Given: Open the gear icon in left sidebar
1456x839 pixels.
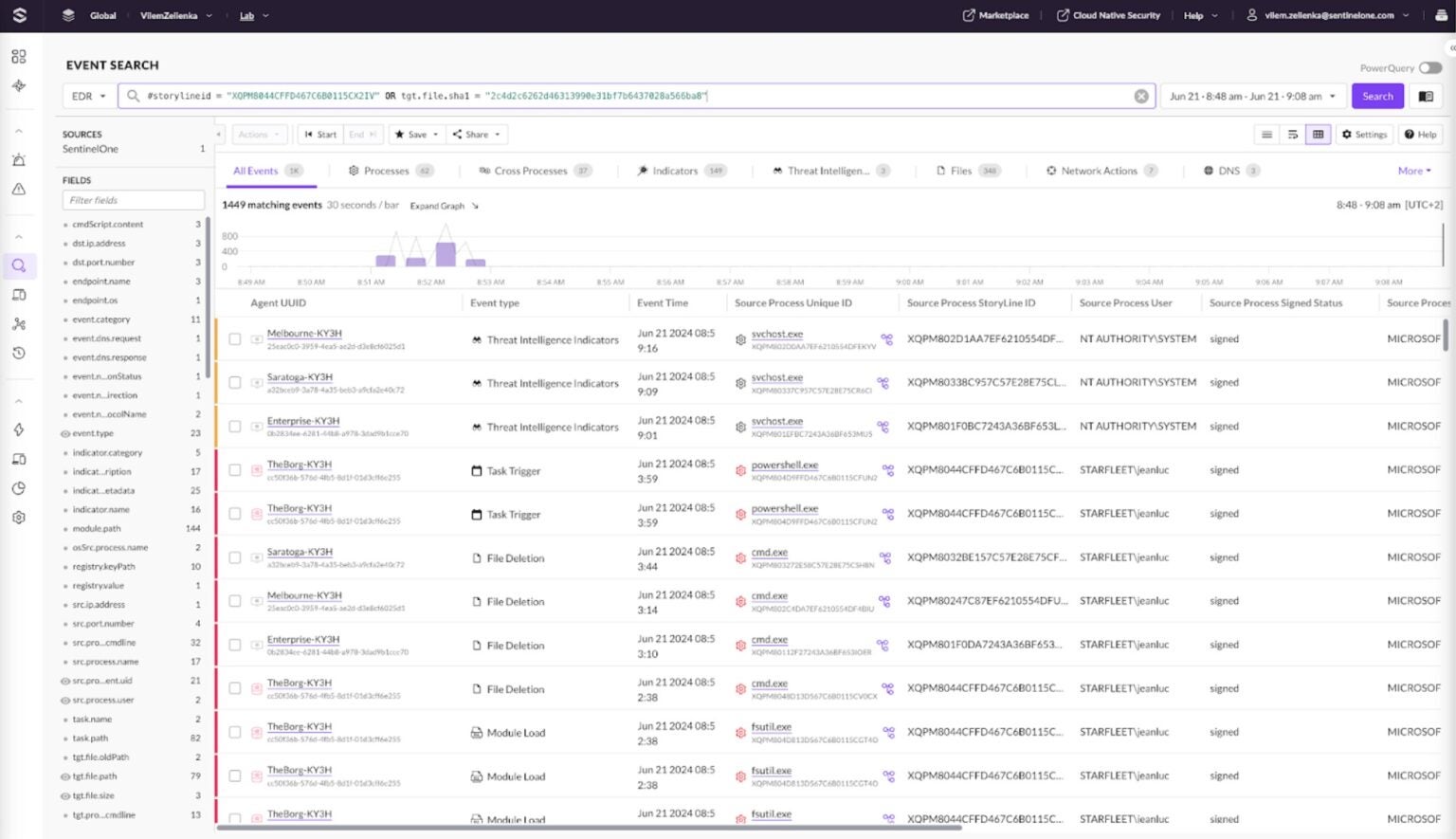Looking at the screenshot, I should click(19, 518).
